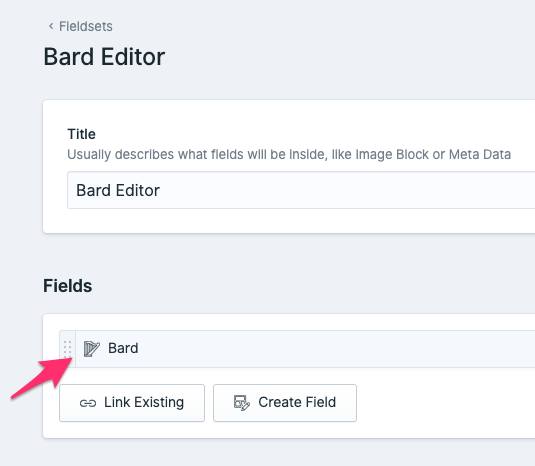535x466 pixels.
Task: Select the Bard Editor page heading
Action: coord(104,57)
